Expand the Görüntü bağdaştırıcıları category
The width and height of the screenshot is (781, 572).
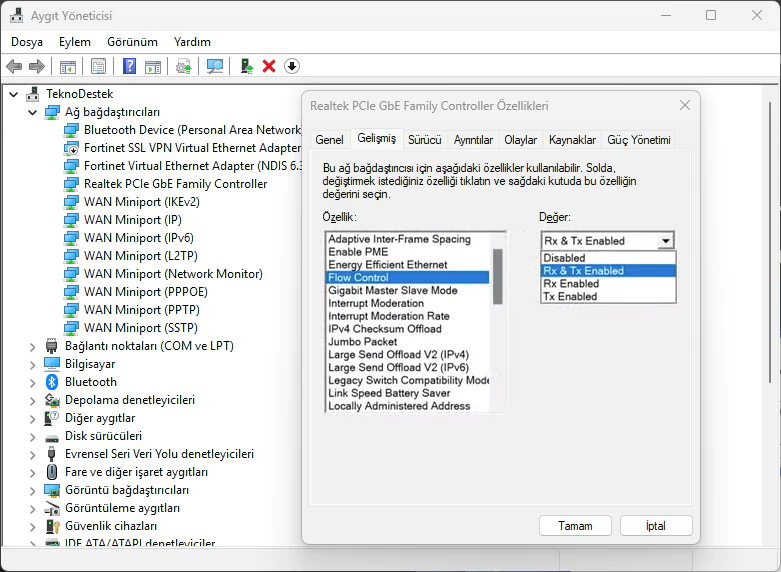(x=33, y=490)
